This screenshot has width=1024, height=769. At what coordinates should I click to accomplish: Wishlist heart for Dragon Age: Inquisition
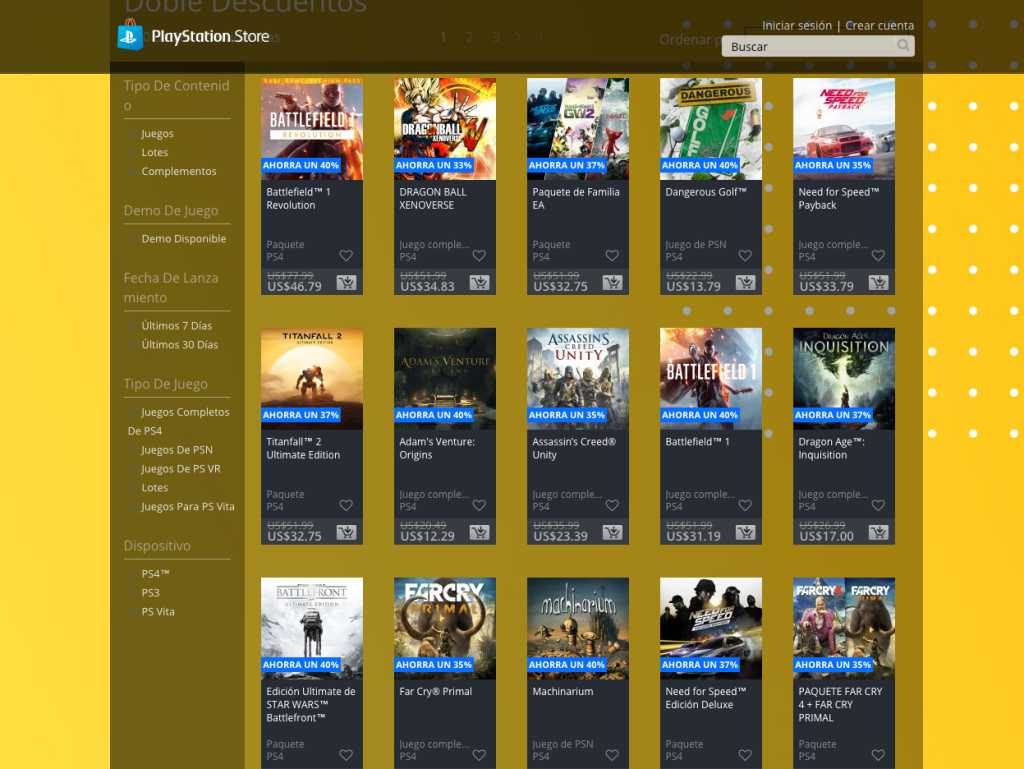click(878, 505)
